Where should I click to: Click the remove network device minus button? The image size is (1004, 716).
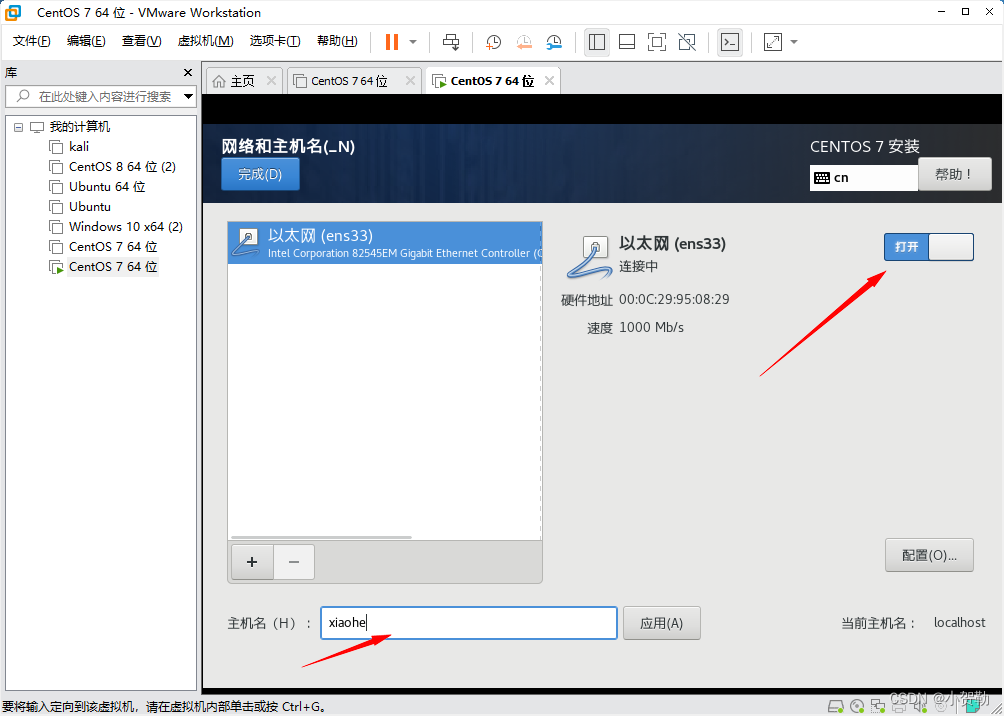tap(294, 562)
